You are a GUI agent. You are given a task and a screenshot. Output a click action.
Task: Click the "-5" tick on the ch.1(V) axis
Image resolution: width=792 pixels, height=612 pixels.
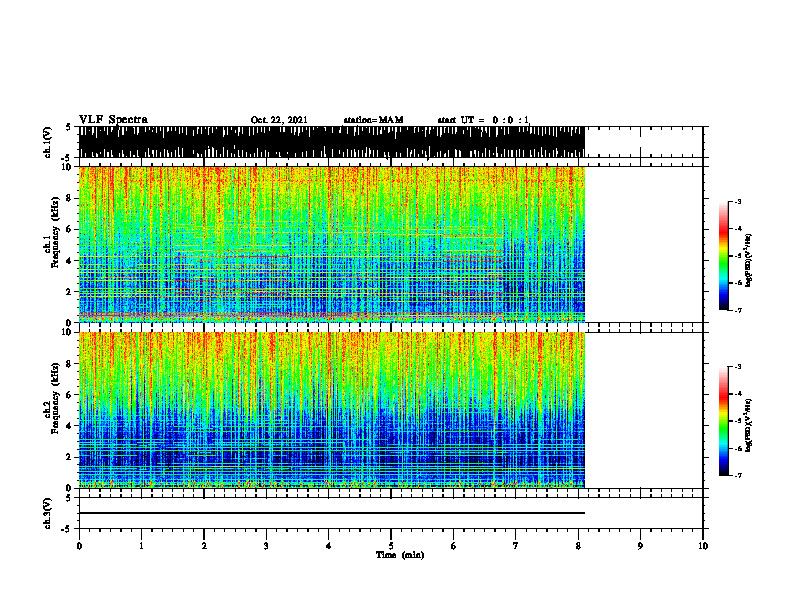pyautogui.click(x=66, y=158)
